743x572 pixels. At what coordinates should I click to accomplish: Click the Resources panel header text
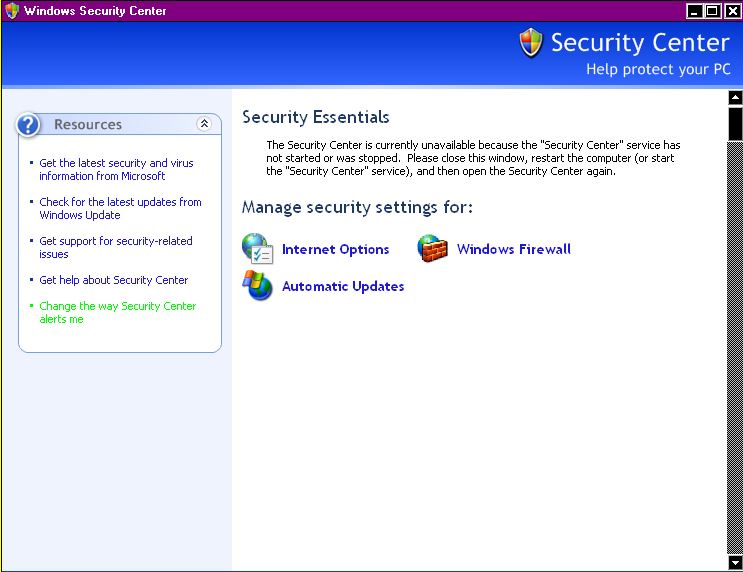coord(88,124)
